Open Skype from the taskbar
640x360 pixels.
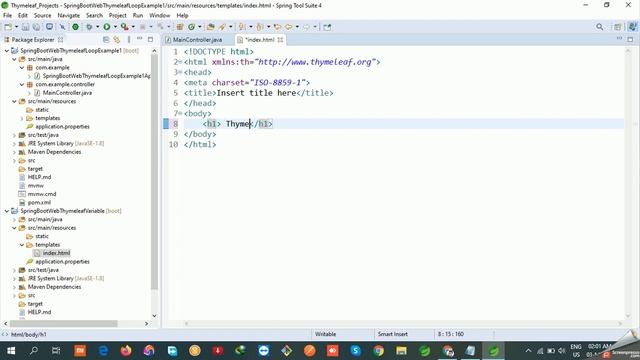coord(356,351)
